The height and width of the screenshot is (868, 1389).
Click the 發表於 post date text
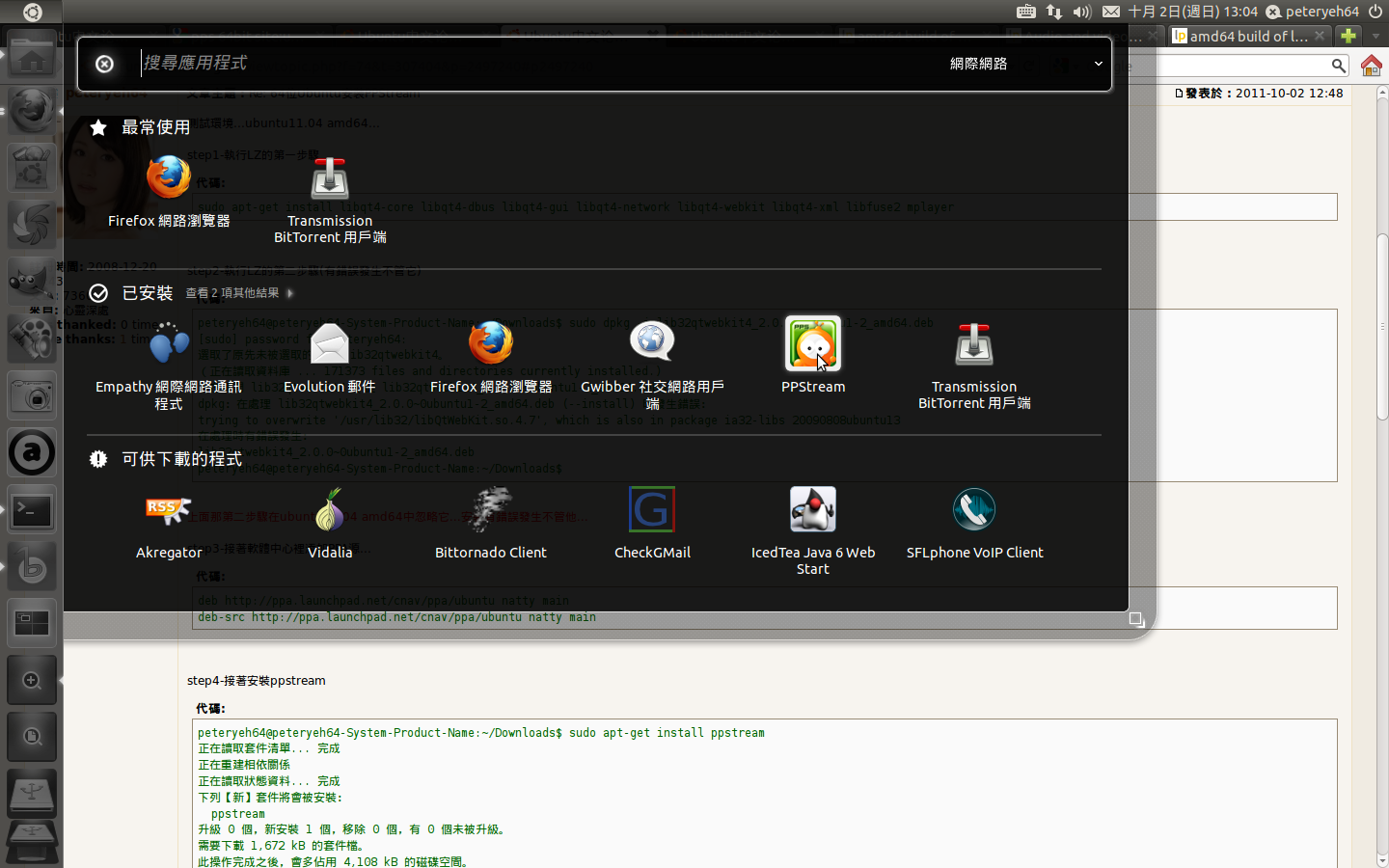(1259, 94)
